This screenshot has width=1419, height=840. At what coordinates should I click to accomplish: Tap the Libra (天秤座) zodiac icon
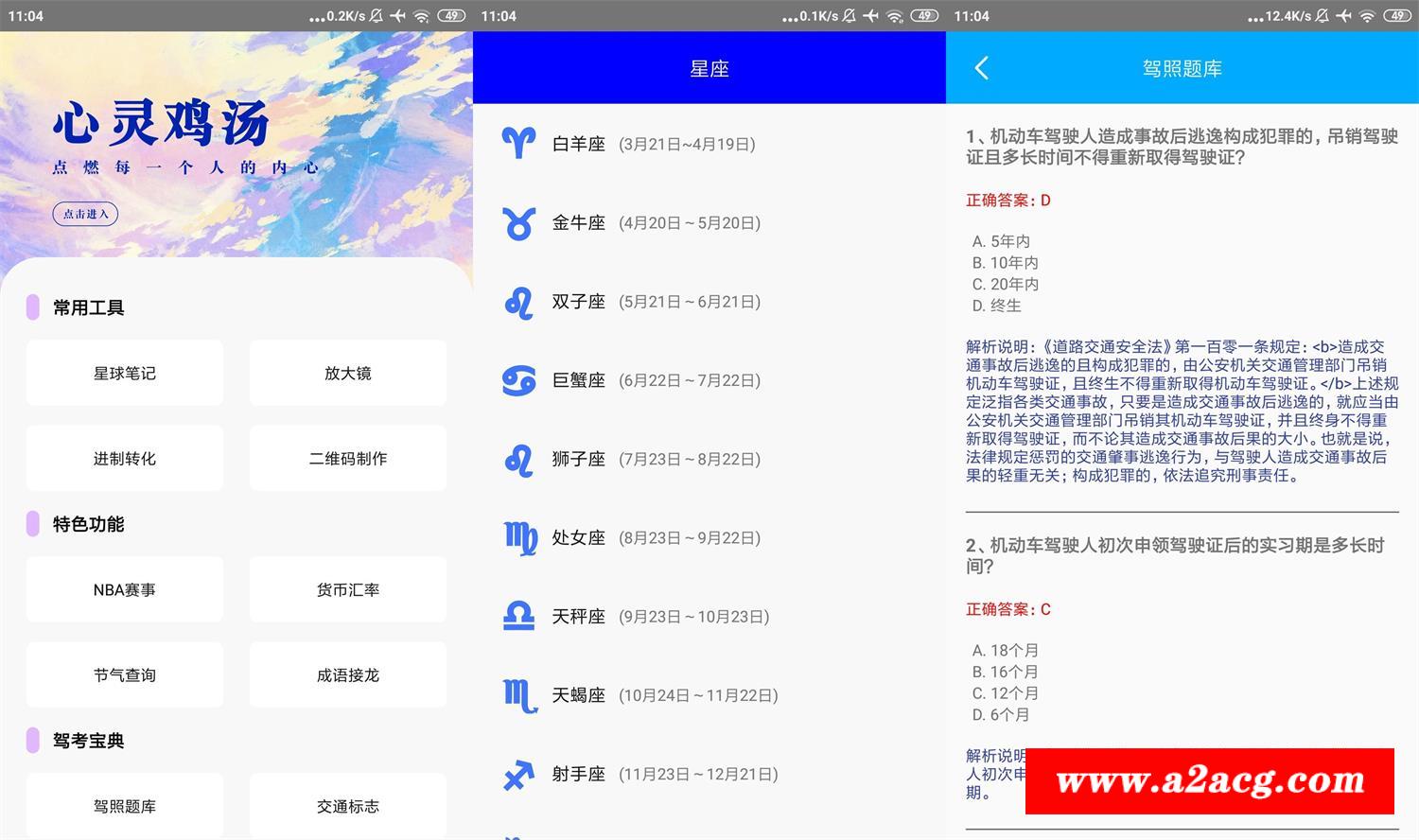pos(518,617)
